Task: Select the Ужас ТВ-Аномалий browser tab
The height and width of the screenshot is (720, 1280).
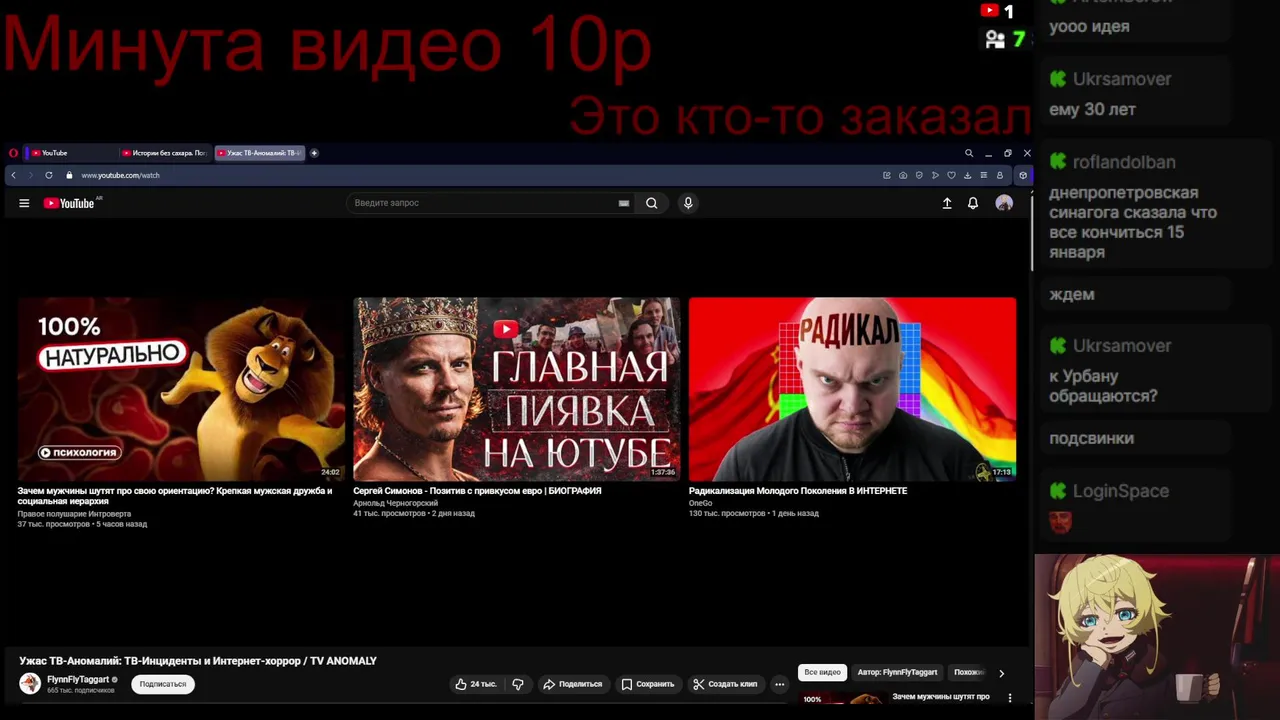Action: (259, 153)
